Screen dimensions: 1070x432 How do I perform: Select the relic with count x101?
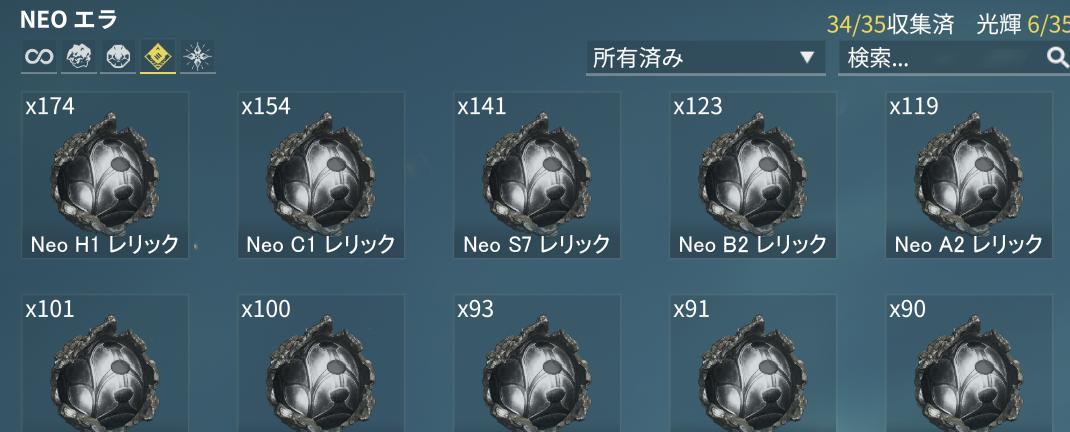pyautogui.click(x=105, y=363)
